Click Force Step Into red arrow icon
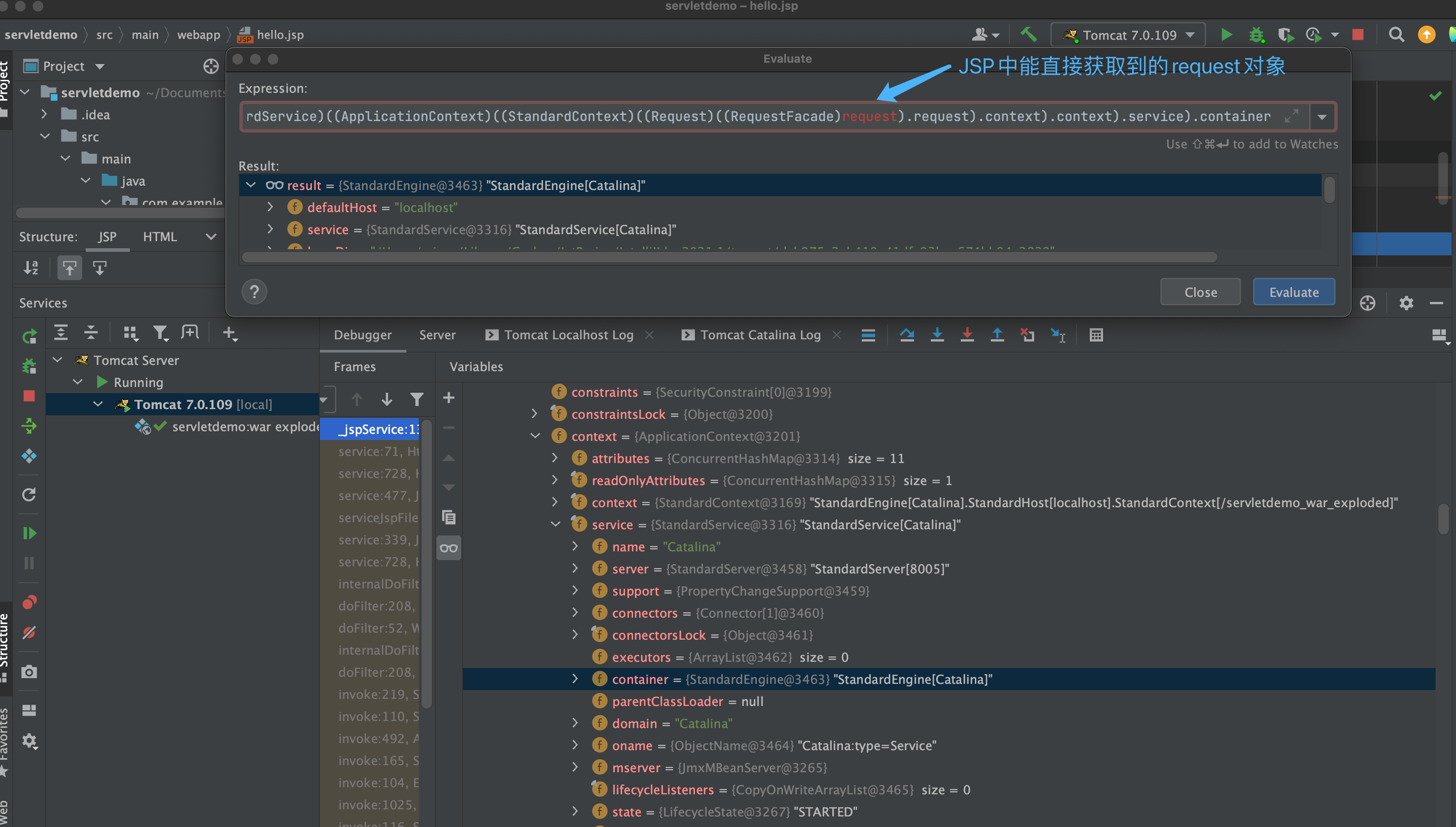The width and height of the screenshot is (1456, 827). click(x=967, y=335)
